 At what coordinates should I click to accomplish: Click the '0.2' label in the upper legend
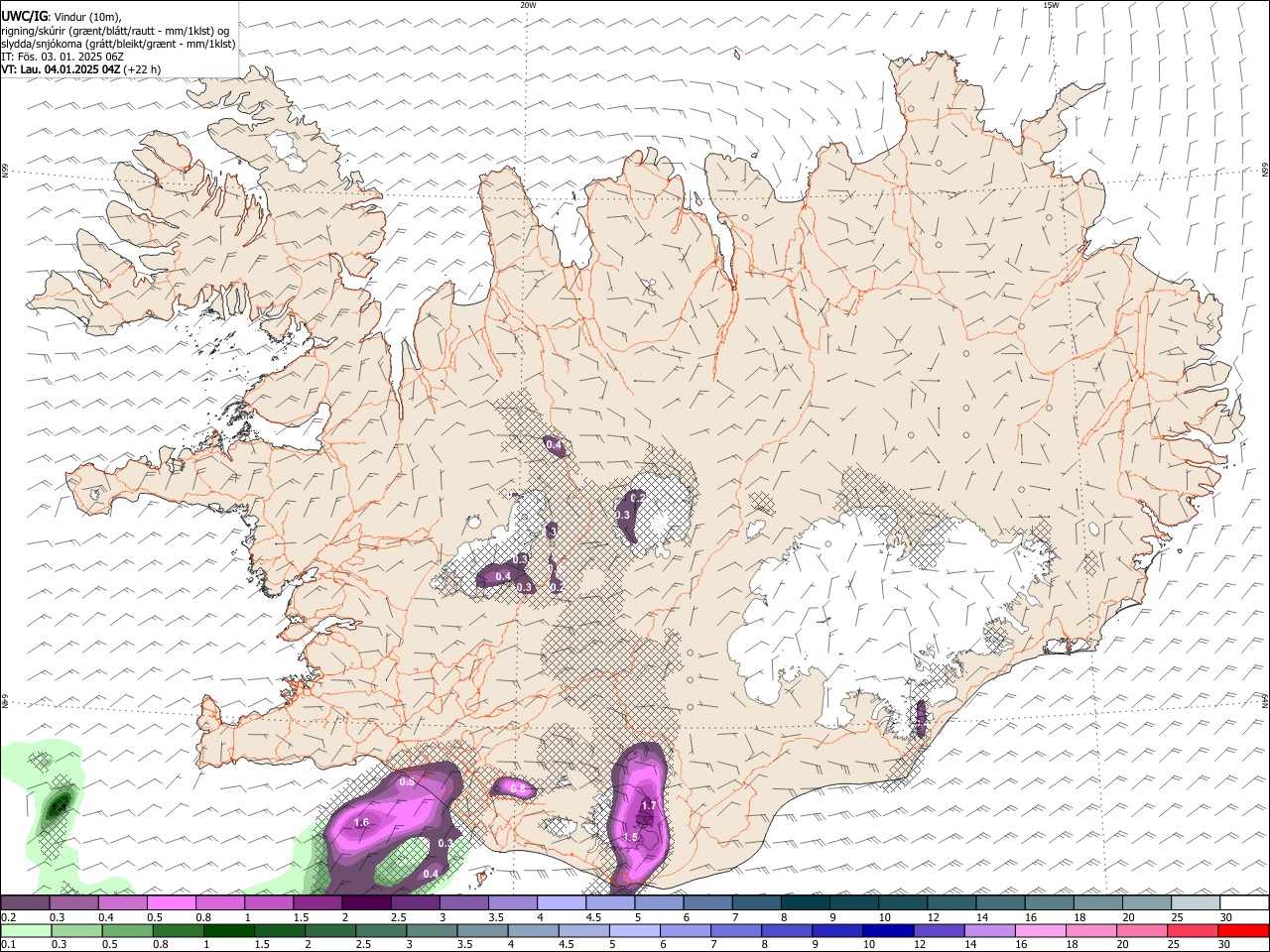point(8,917)
